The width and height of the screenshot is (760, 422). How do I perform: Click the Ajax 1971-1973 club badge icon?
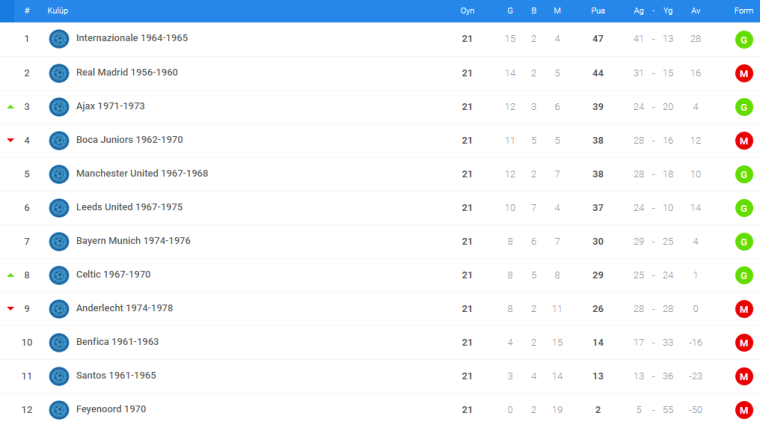[59, 107]
